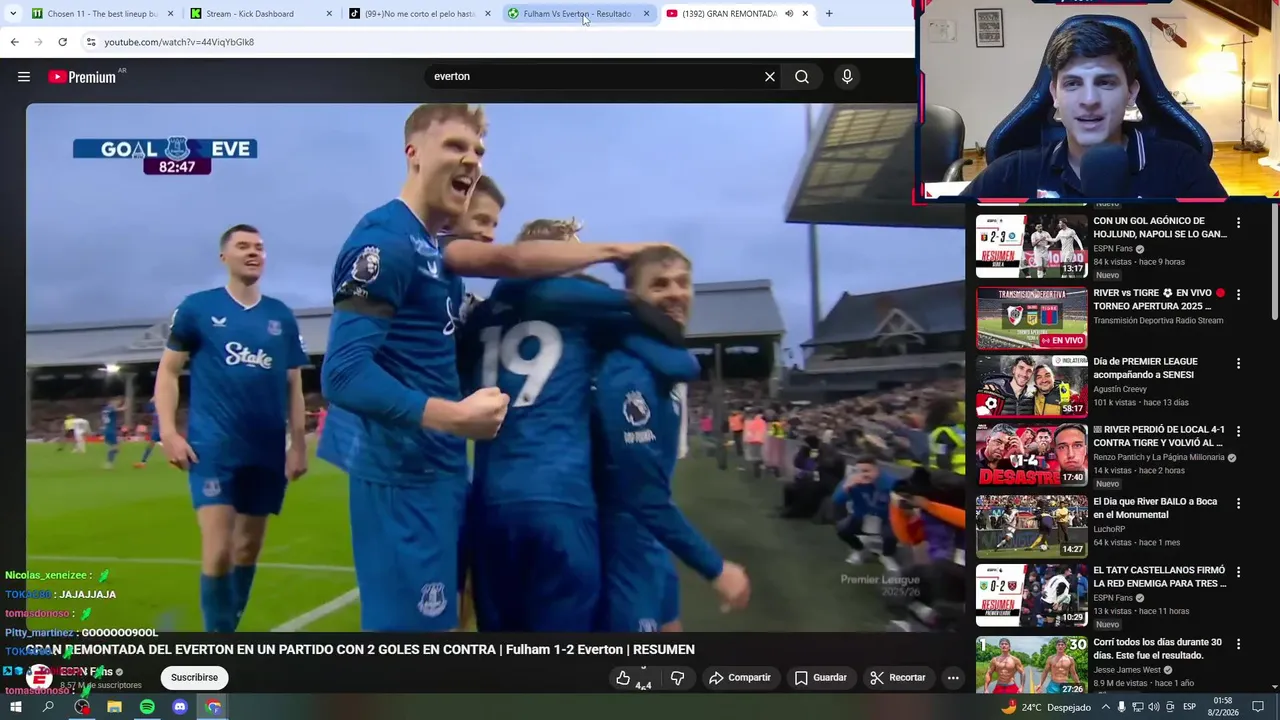The width and height of the screenshot is (1280, 720).
Task: Open Windows taskbar search
Action: point(48,707)
